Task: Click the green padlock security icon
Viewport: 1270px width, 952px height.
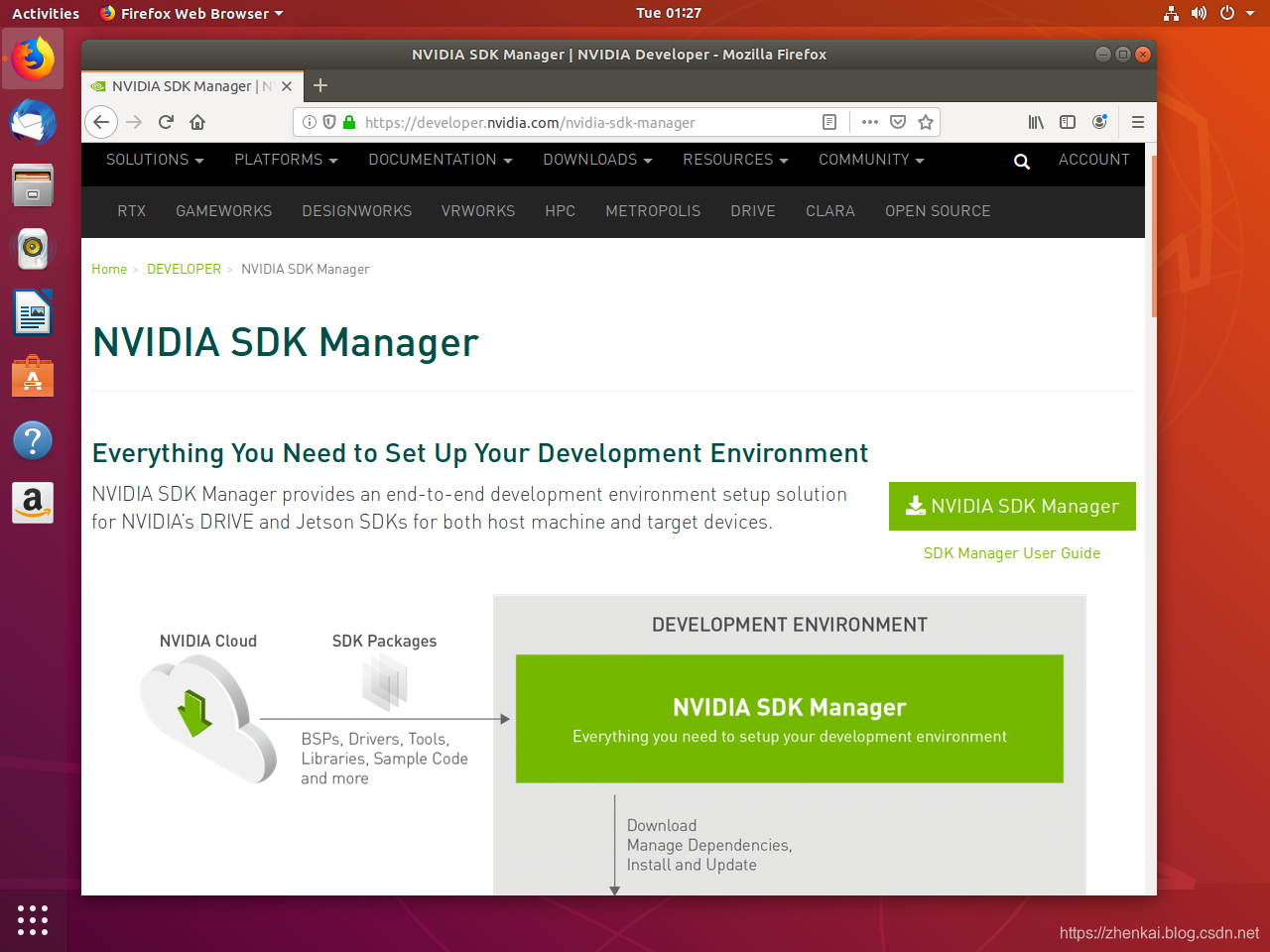Action: (x=349, y=122)
